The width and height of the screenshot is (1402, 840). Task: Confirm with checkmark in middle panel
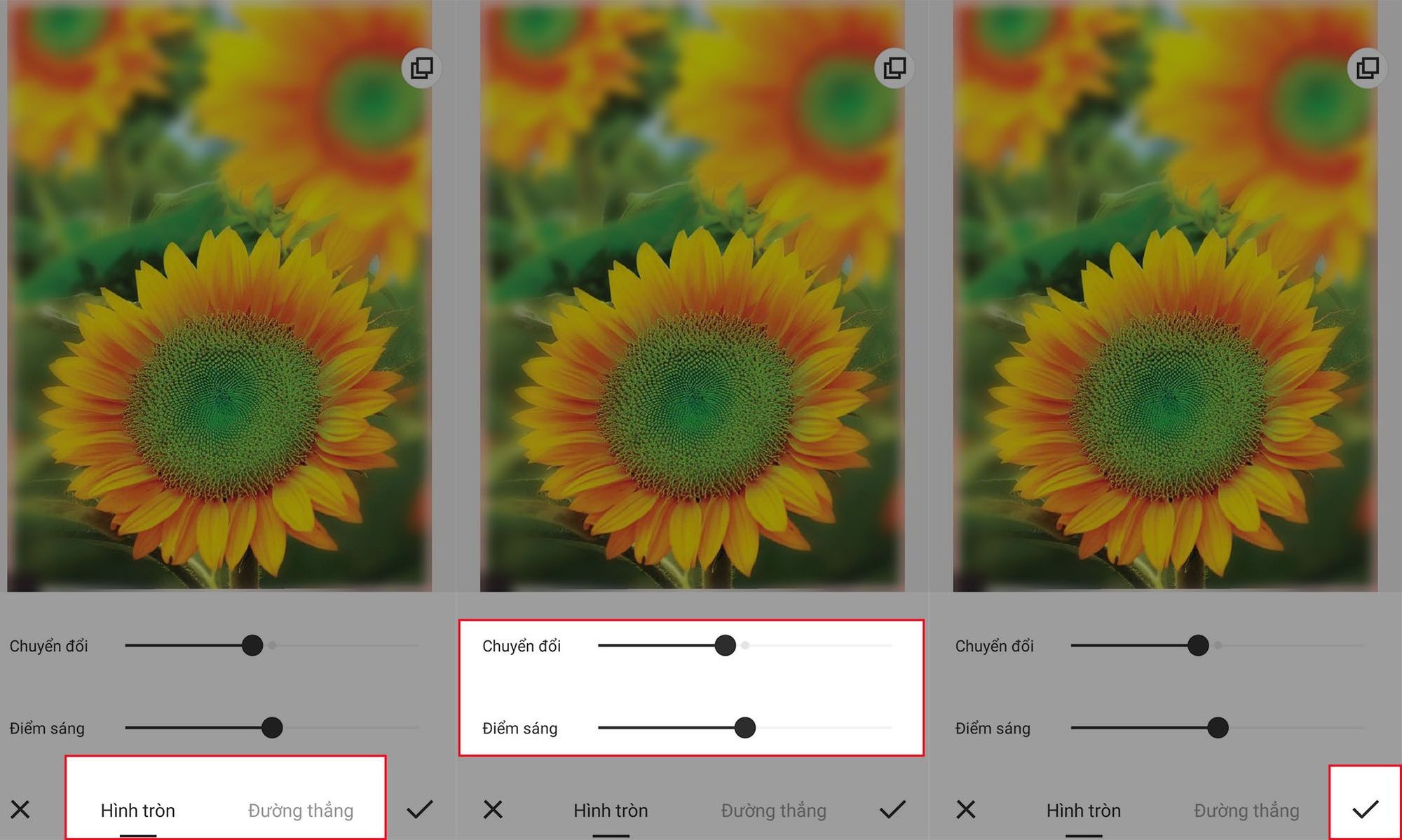pos(893,809)
